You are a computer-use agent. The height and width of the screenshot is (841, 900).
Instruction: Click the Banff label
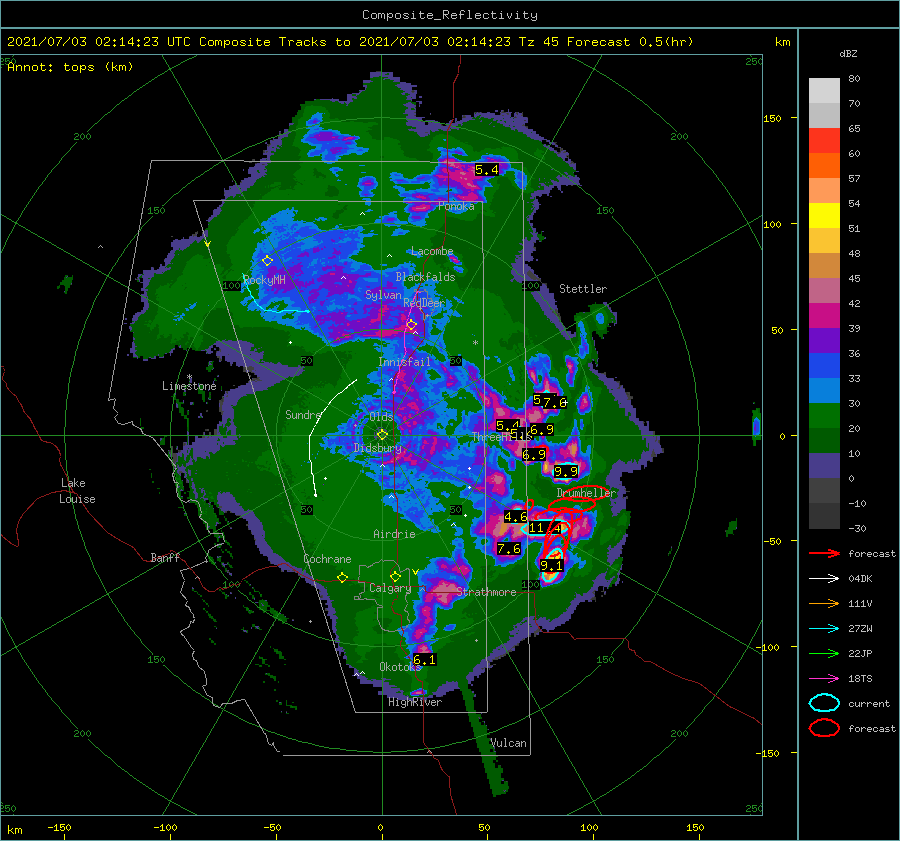tap(165, 557)
